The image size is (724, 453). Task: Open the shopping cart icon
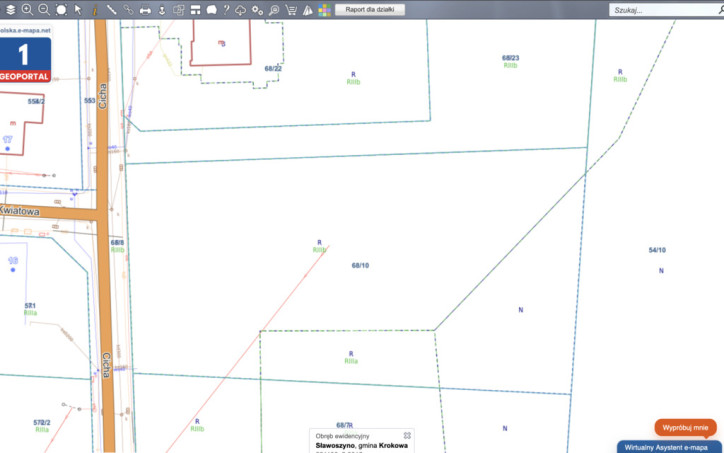291,10
